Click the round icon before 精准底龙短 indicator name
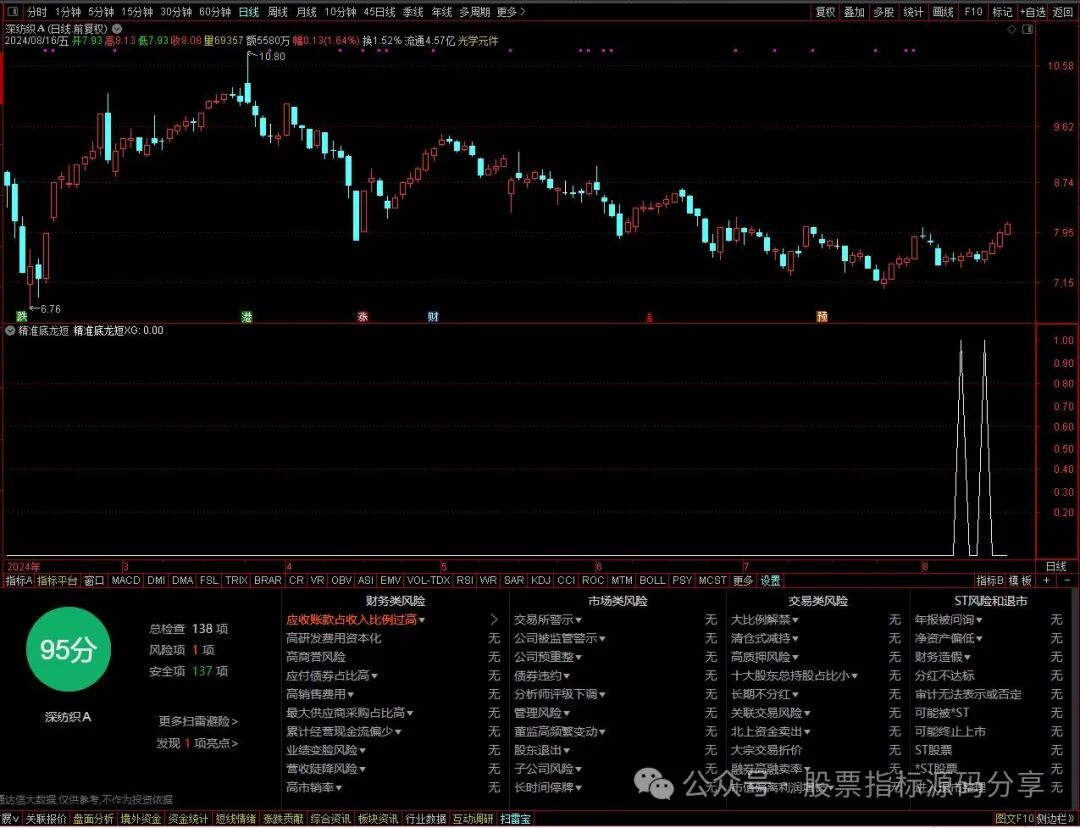1080x828 pixels. (x=10, y=331)
